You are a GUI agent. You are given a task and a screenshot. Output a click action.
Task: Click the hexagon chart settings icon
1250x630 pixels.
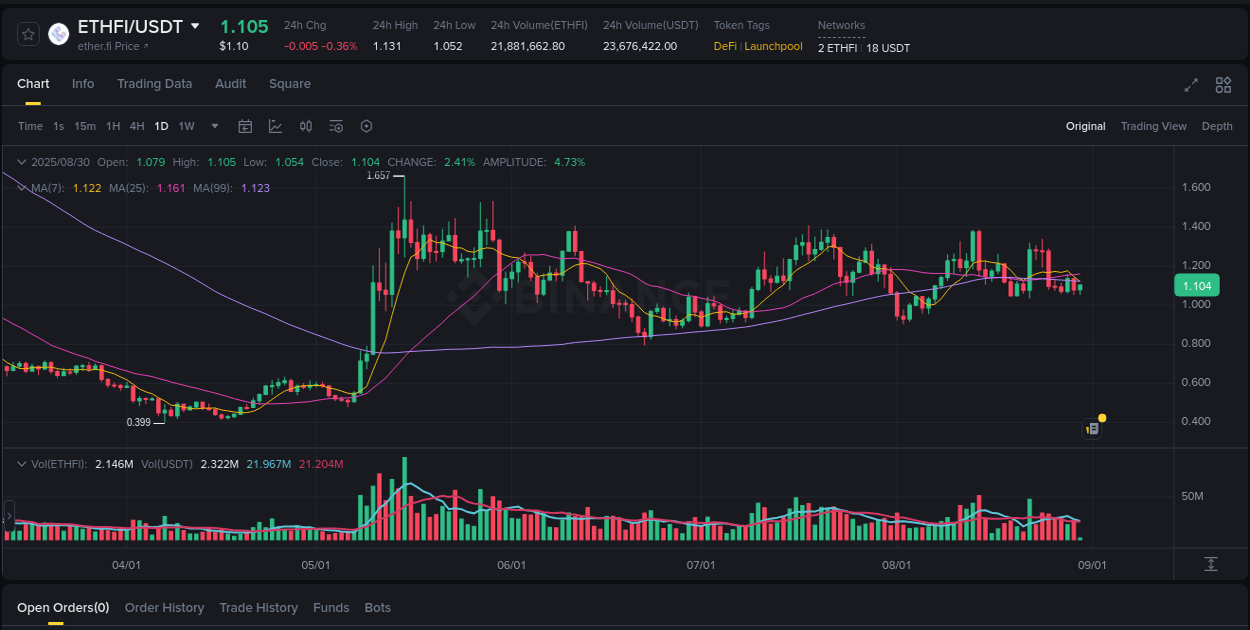[366, 126]
